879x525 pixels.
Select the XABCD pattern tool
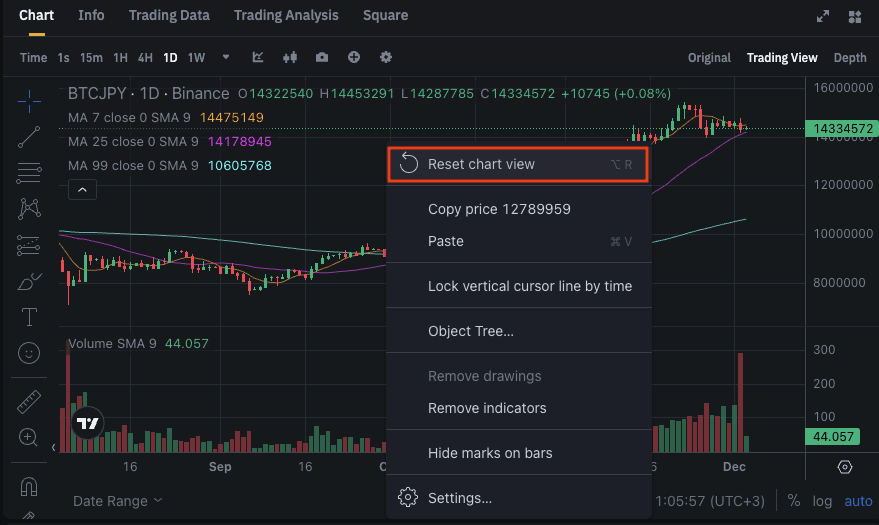pyautogui.click(x=29, y=208)
